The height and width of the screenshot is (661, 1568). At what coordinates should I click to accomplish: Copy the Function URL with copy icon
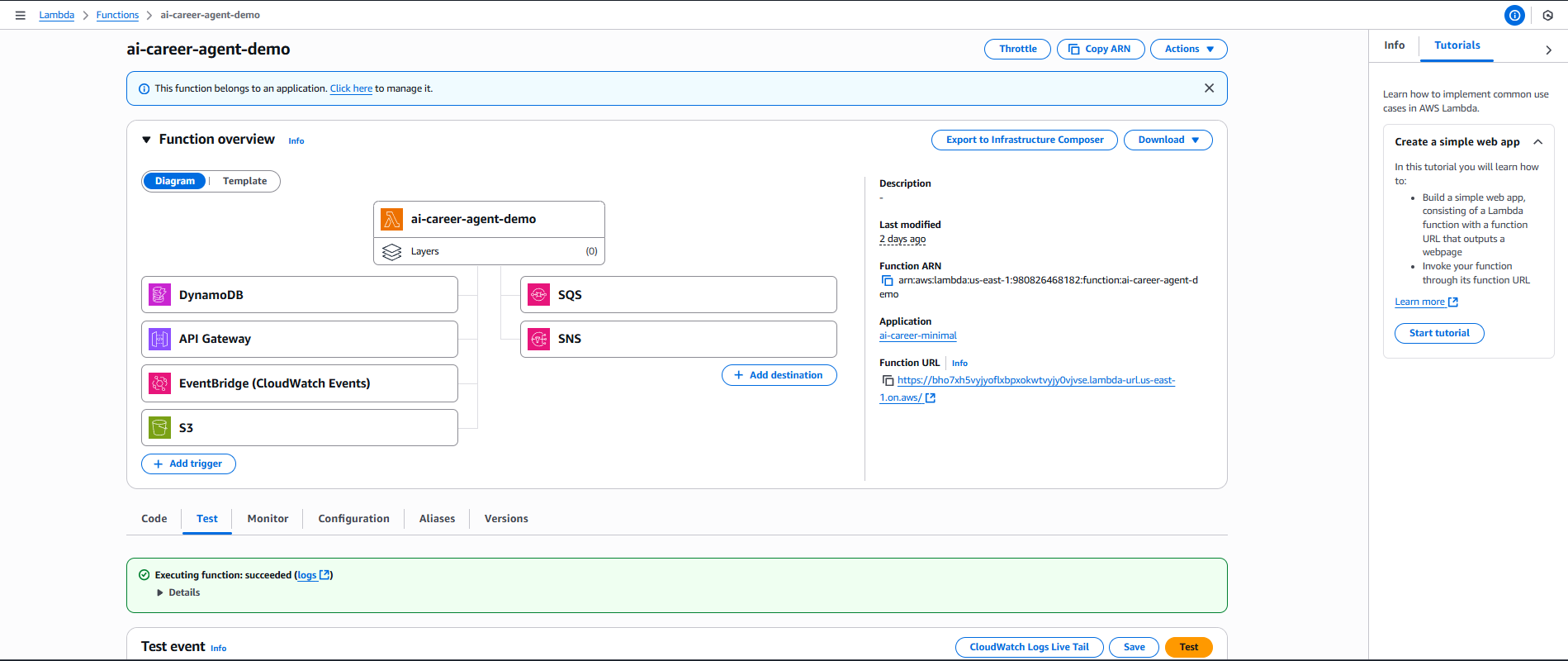pos(888,381)
